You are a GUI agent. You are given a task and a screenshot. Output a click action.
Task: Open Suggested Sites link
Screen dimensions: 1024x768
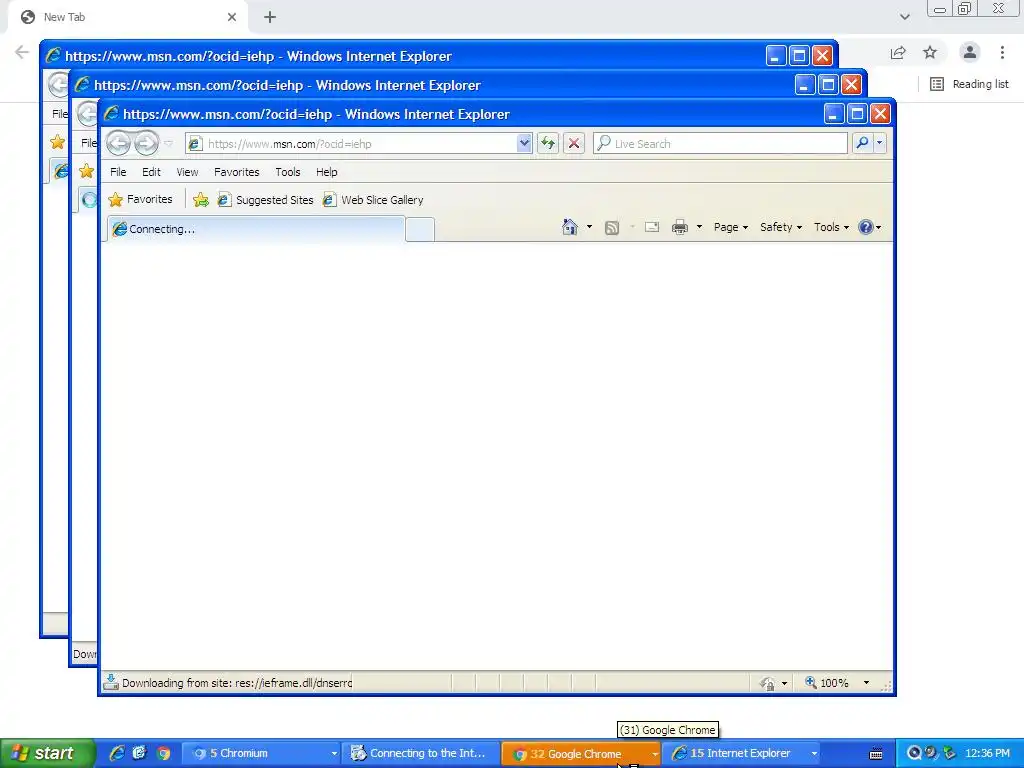point(265,200)
